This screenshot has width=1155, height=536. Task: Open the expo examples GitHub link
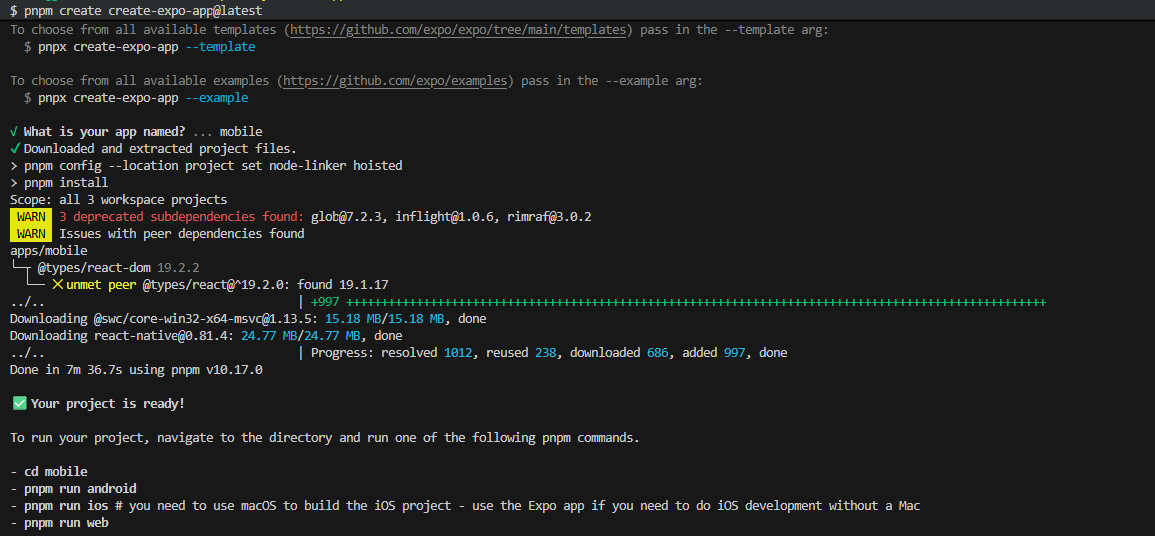[395, 80]
